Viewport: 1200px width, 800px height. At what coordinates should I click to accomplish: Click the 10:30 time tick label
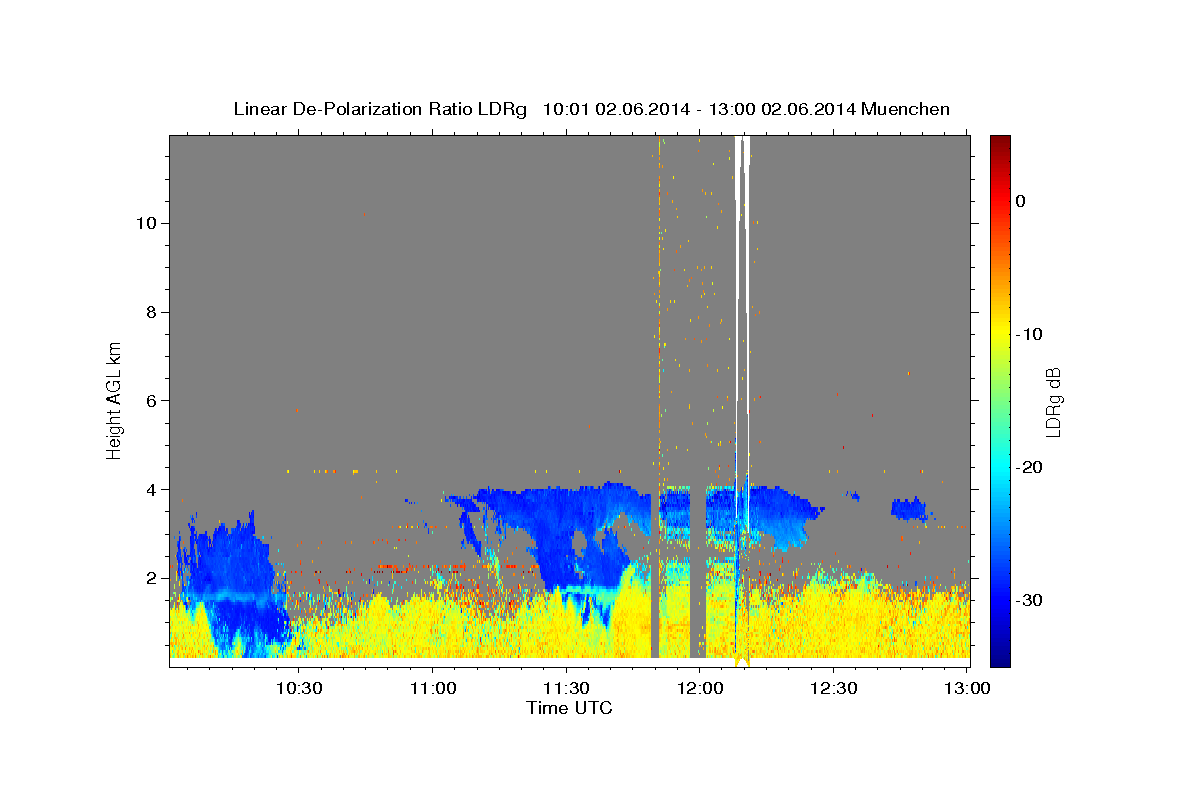pyautogui.click(x=299, y=688)
